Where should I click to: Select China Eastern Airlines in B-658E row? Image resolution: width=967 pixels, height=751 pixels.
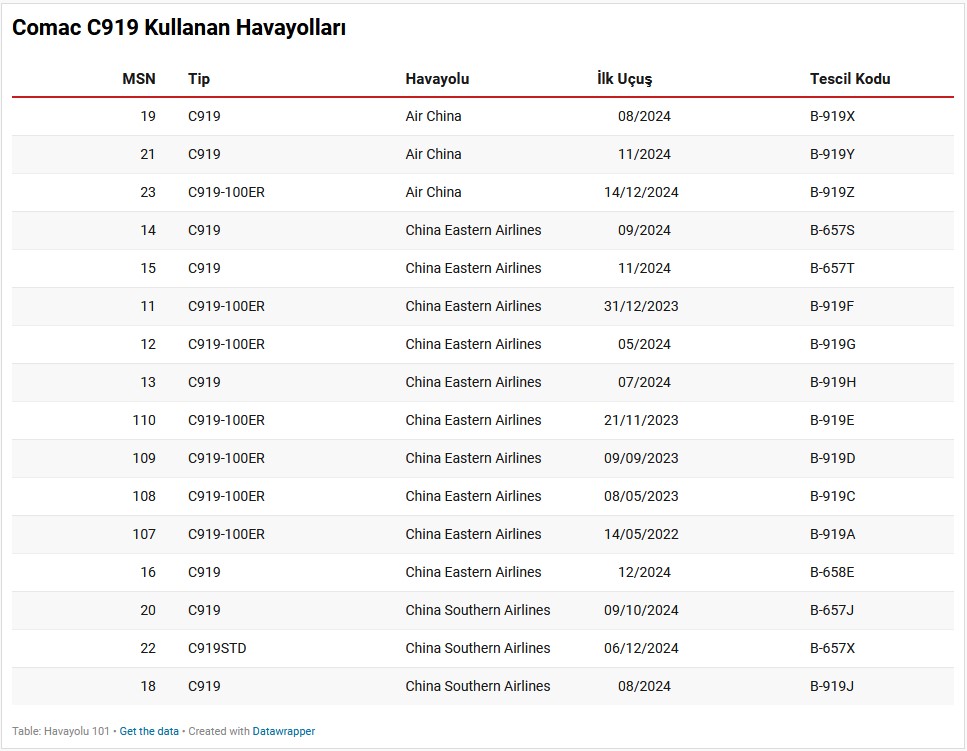click(473, 572)
